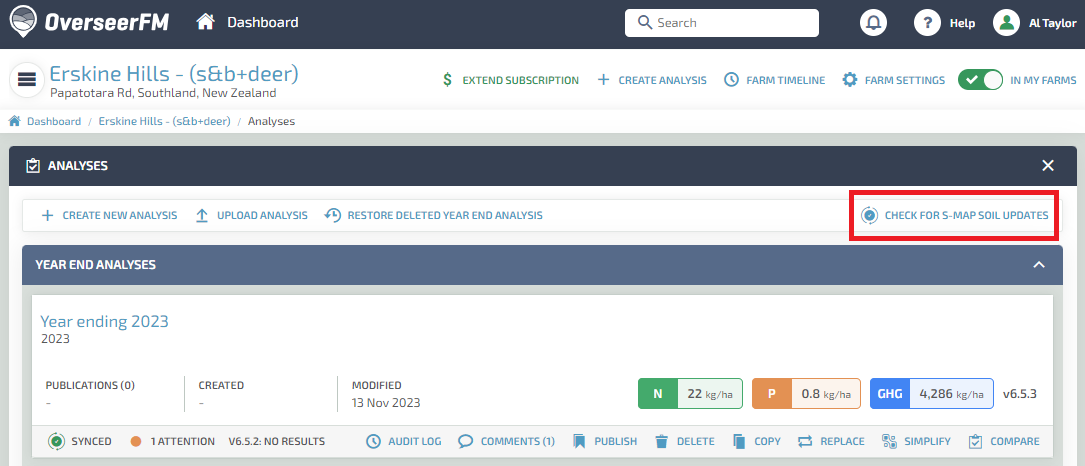
Task: Open the Dashboard from the top bar
Action: [262, 22]
